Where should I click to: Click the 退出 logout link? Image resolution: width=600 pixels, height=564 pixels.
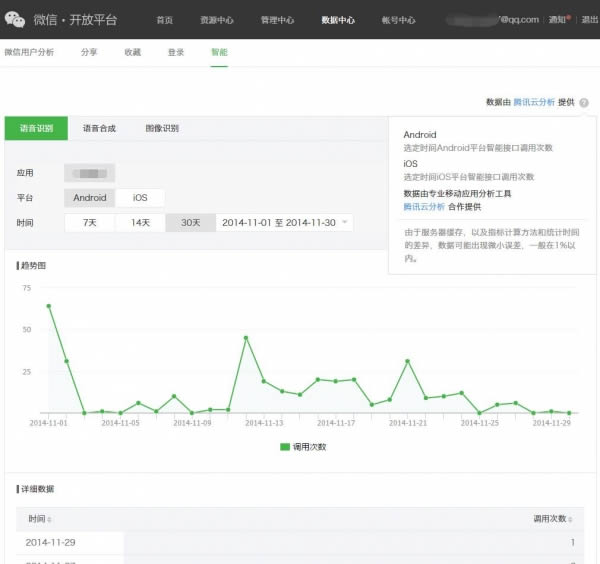tap(590, 19)
